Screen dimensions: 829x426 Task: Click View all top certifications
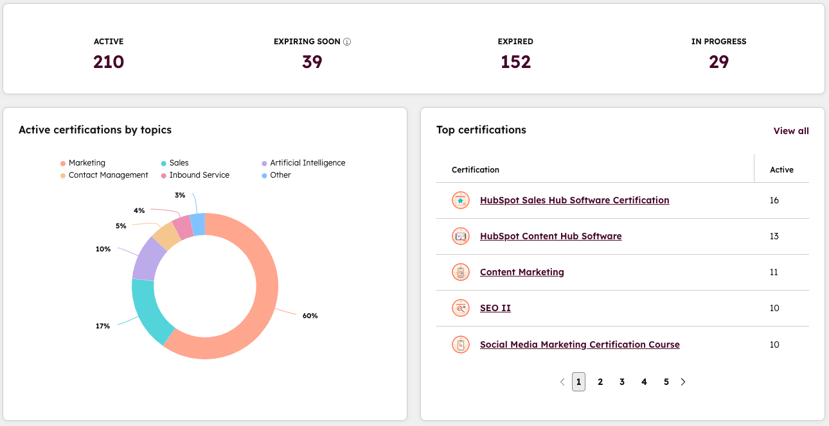point(791,131)
